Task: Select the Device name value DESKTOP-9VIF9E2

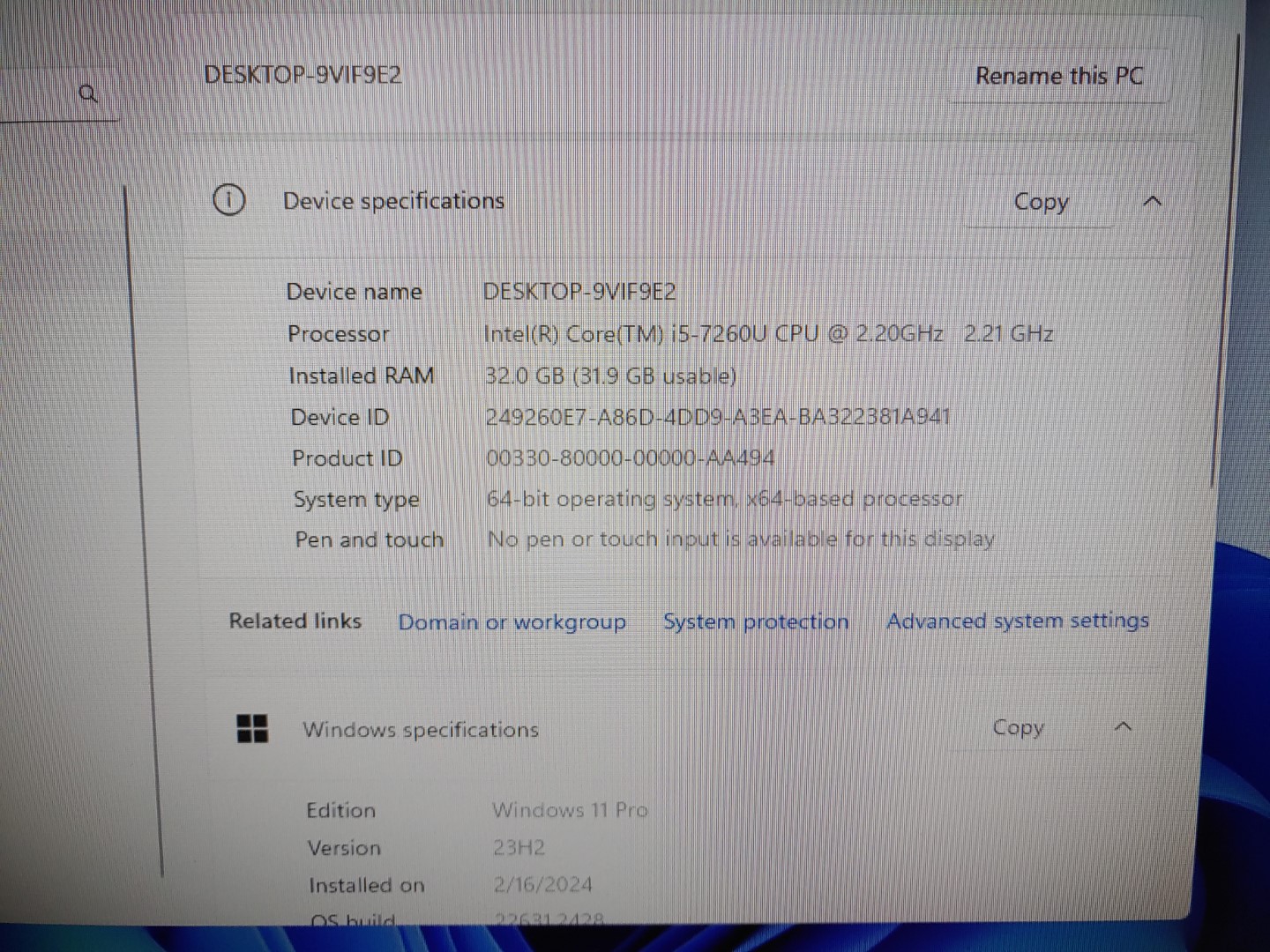Action: [x=579, y=292]
